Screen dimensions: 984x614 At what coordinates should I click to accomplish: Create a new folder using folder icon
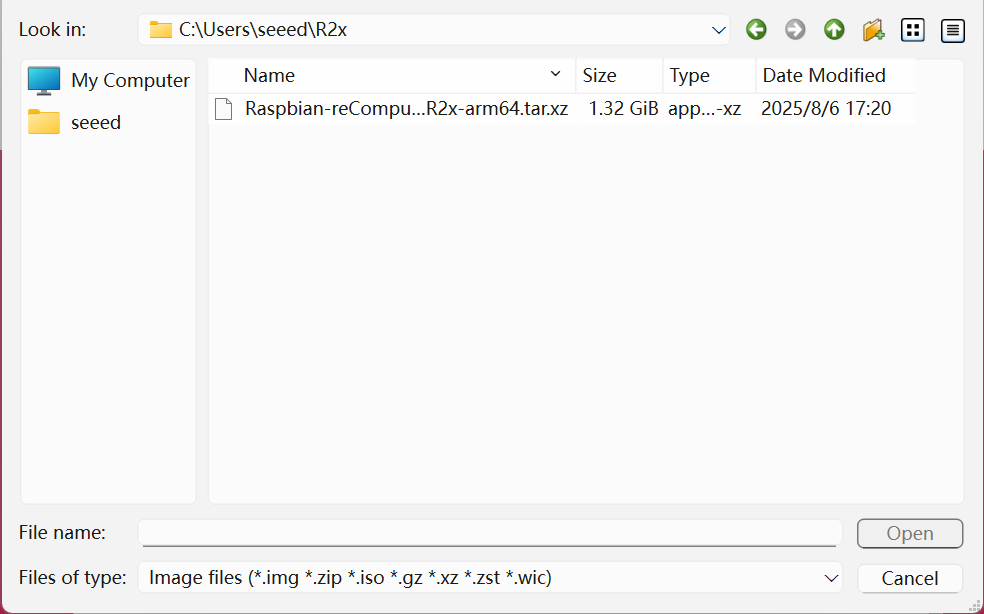pos(873,30)
